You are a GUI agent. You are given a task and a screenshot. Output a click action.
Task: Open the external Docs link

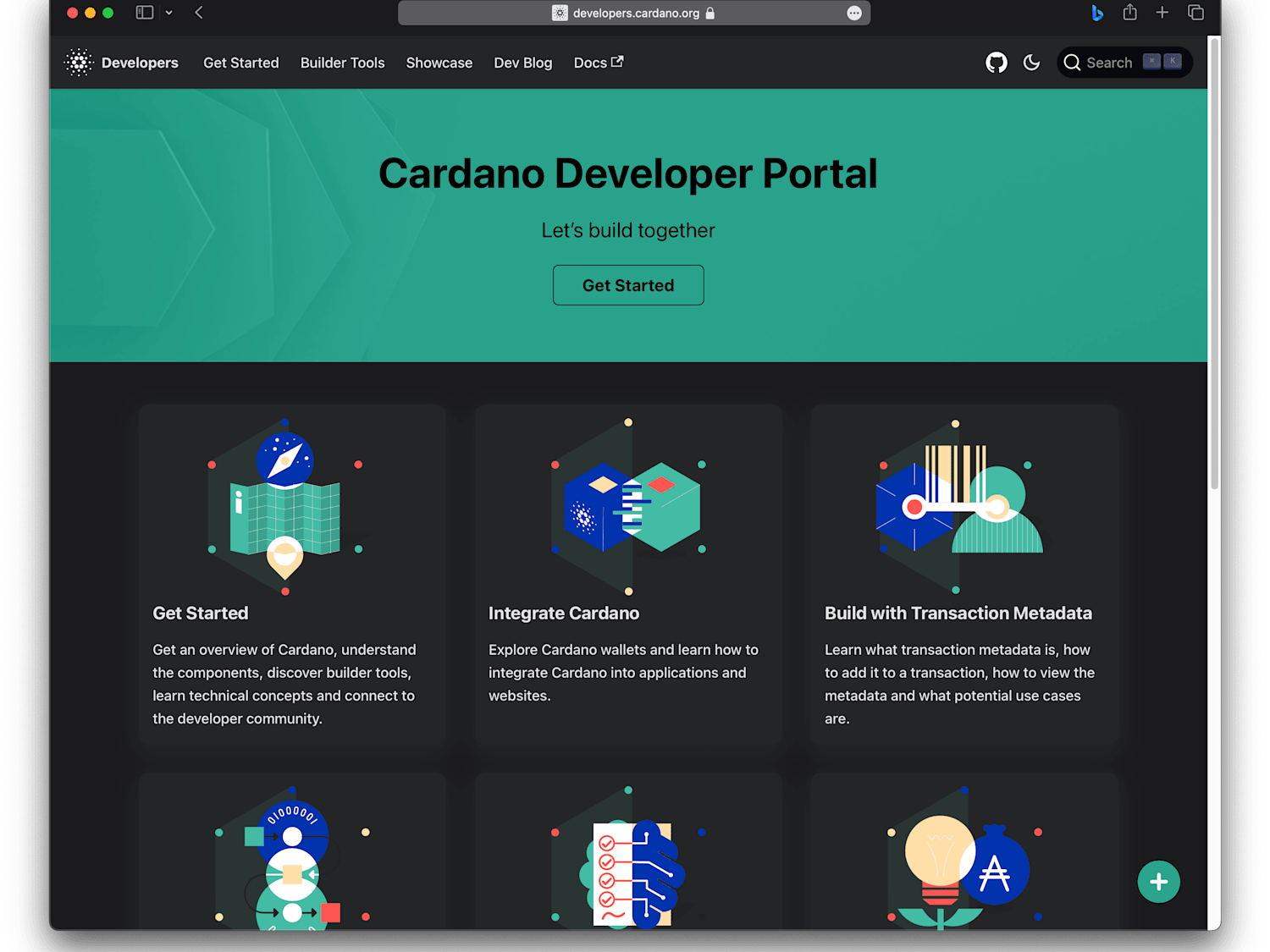pos(599,63)
